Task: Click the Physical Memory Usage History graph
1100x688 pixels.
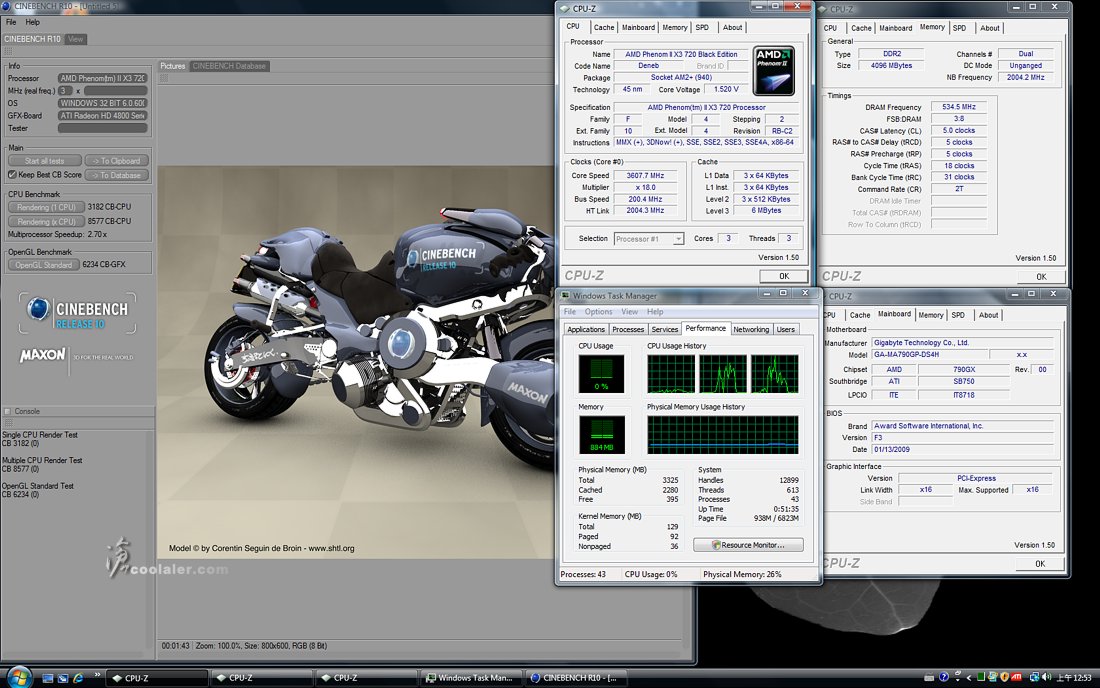Action: pyautogui.click(x=723, y=435)
